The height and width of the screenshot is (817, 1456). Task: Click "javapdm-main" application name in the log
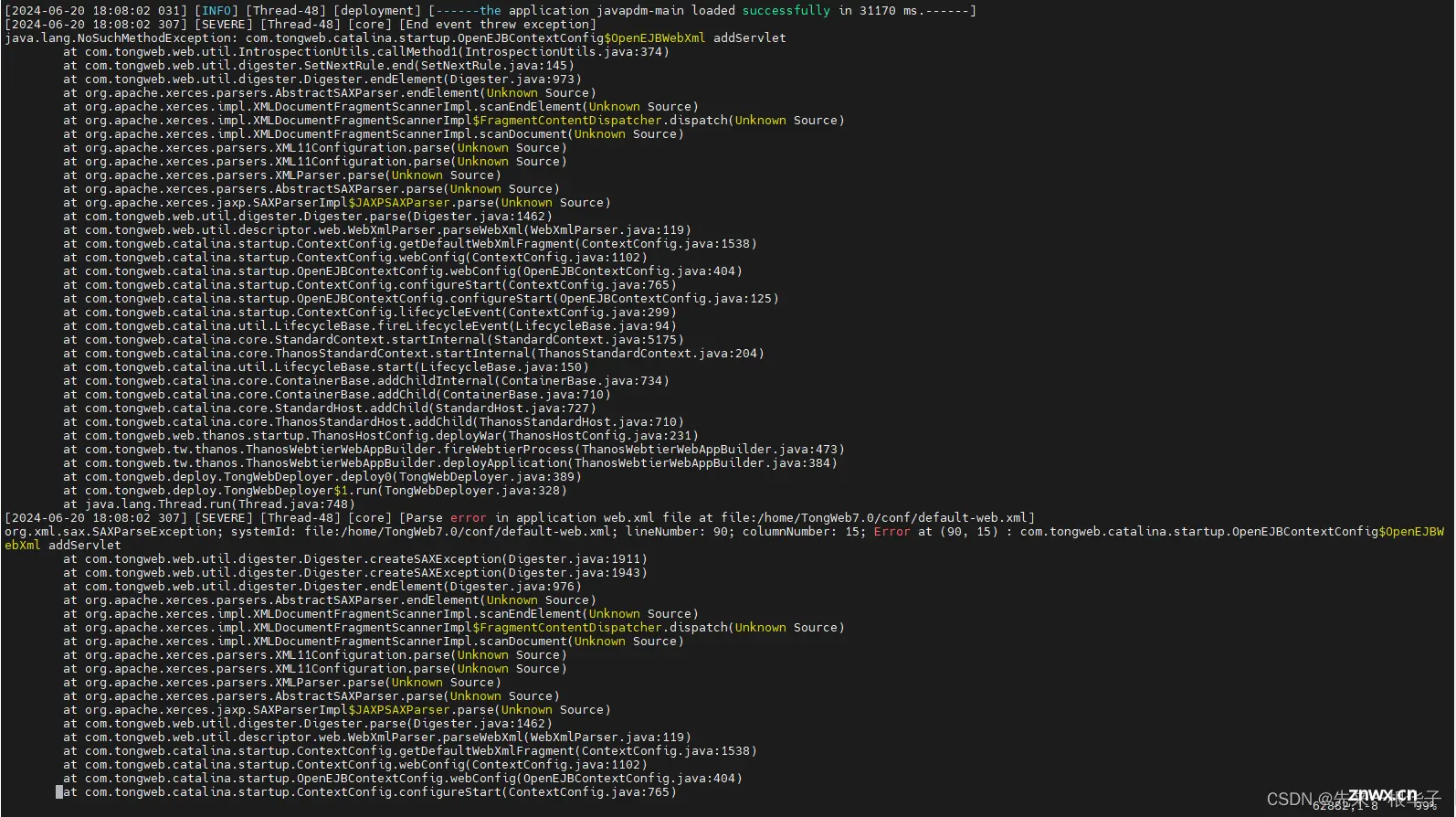[x=640, y=11]
